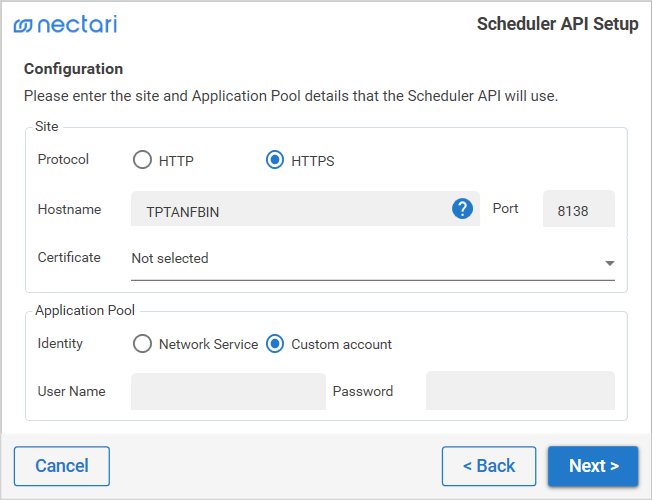Pick the Custom account identity option

click(x=275, y=344)
